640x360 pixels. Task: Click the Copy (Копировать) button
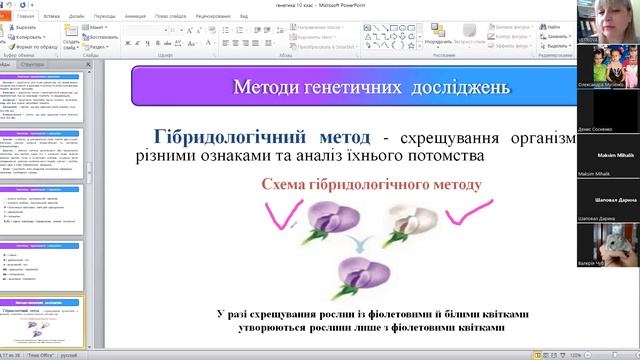pos(26,37)
